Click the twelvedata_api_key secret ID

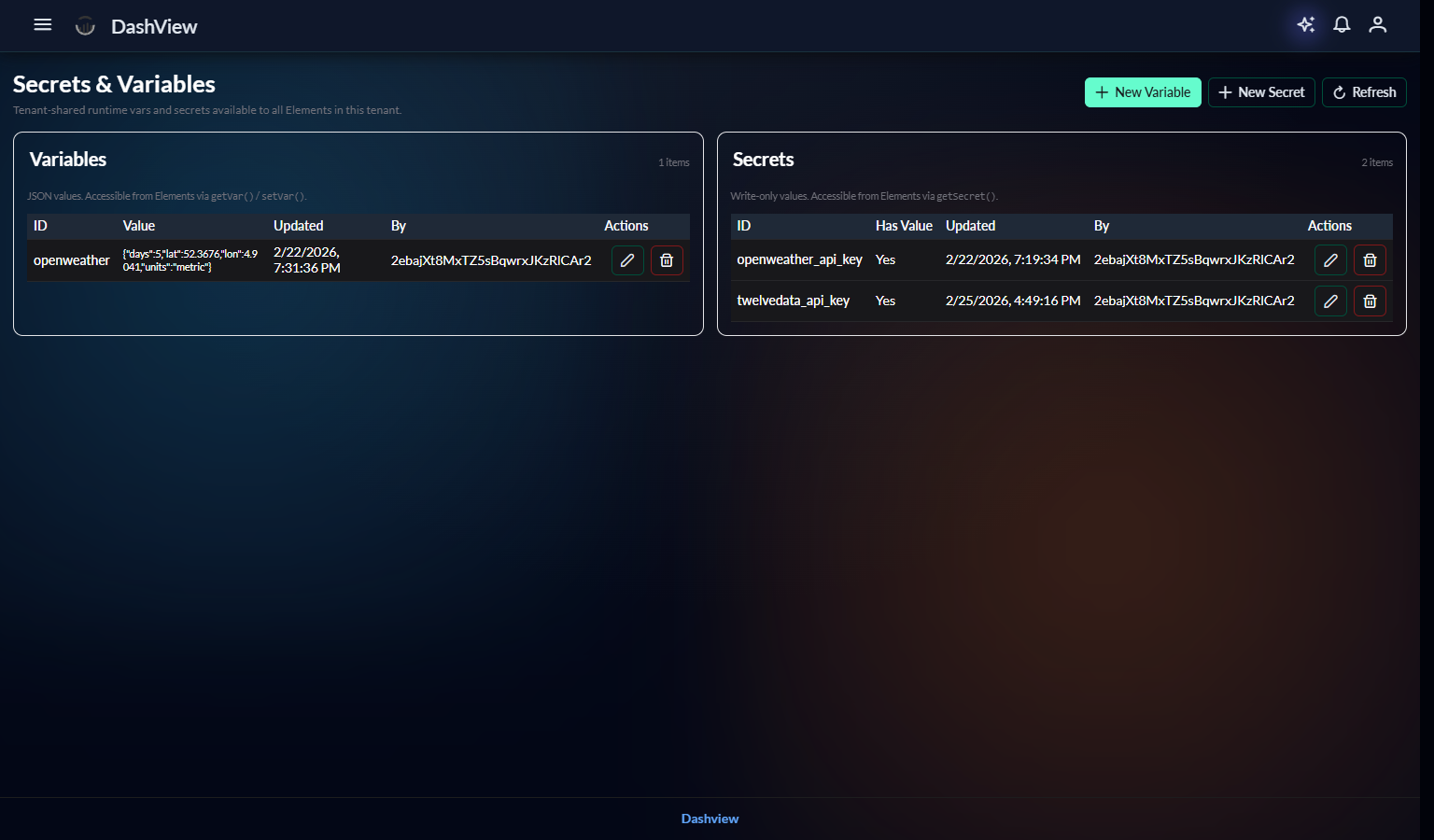pos(793,301)
